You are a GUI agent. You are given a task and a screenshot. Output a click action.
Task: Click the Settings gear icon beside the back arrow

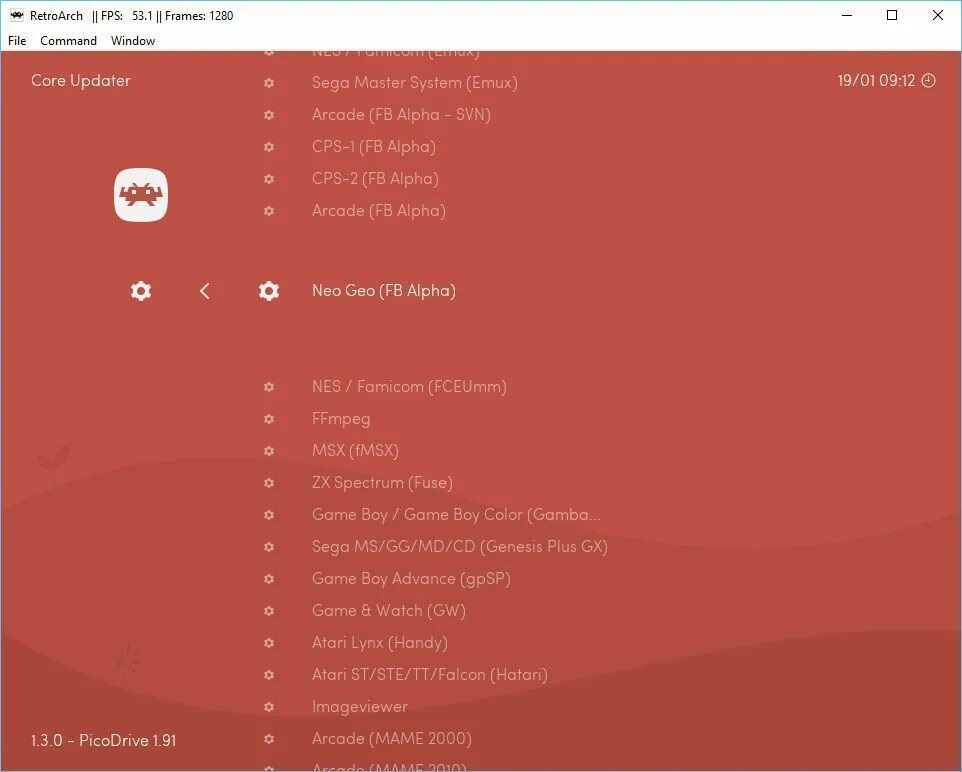(140, 291)
